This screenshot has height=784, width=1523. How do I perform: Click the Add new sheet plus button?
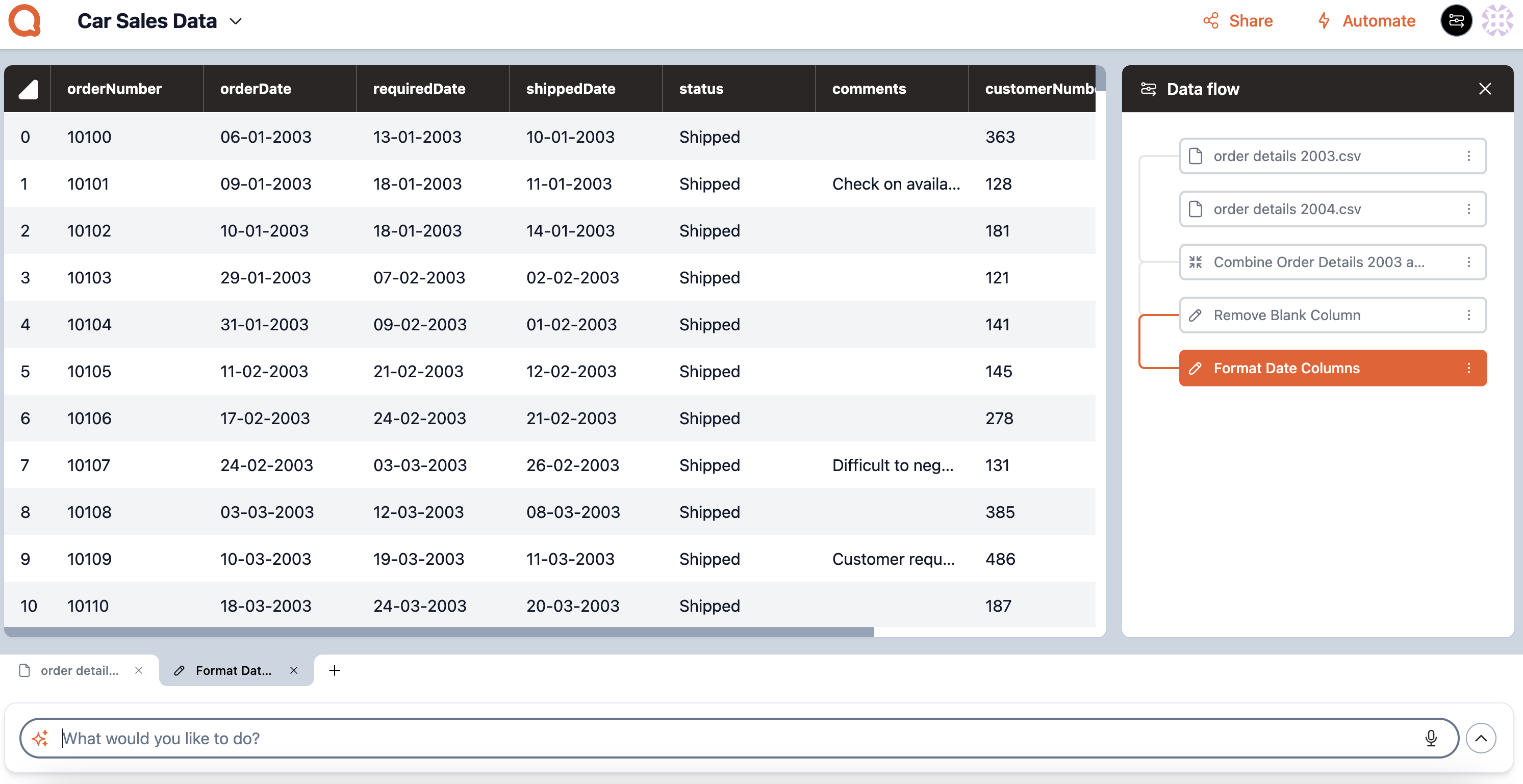(x=335, y=670)
